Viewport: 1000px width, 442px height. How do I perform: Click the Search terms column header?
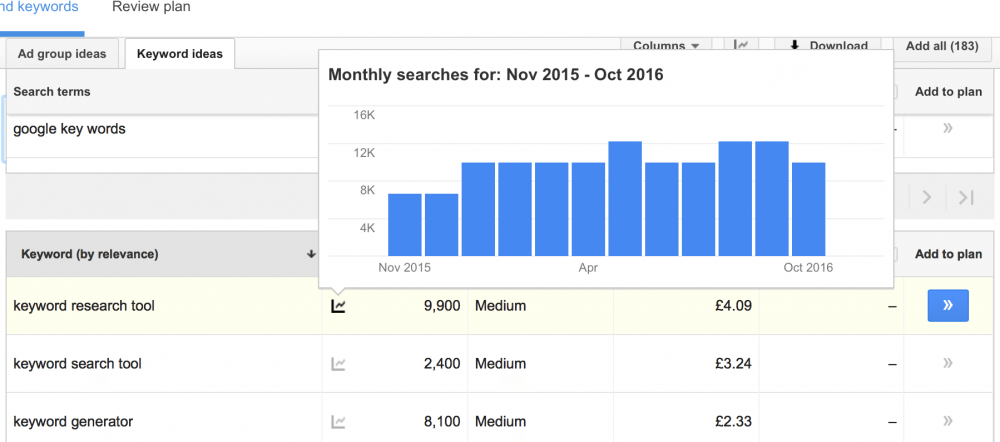[x=52, y=92]
